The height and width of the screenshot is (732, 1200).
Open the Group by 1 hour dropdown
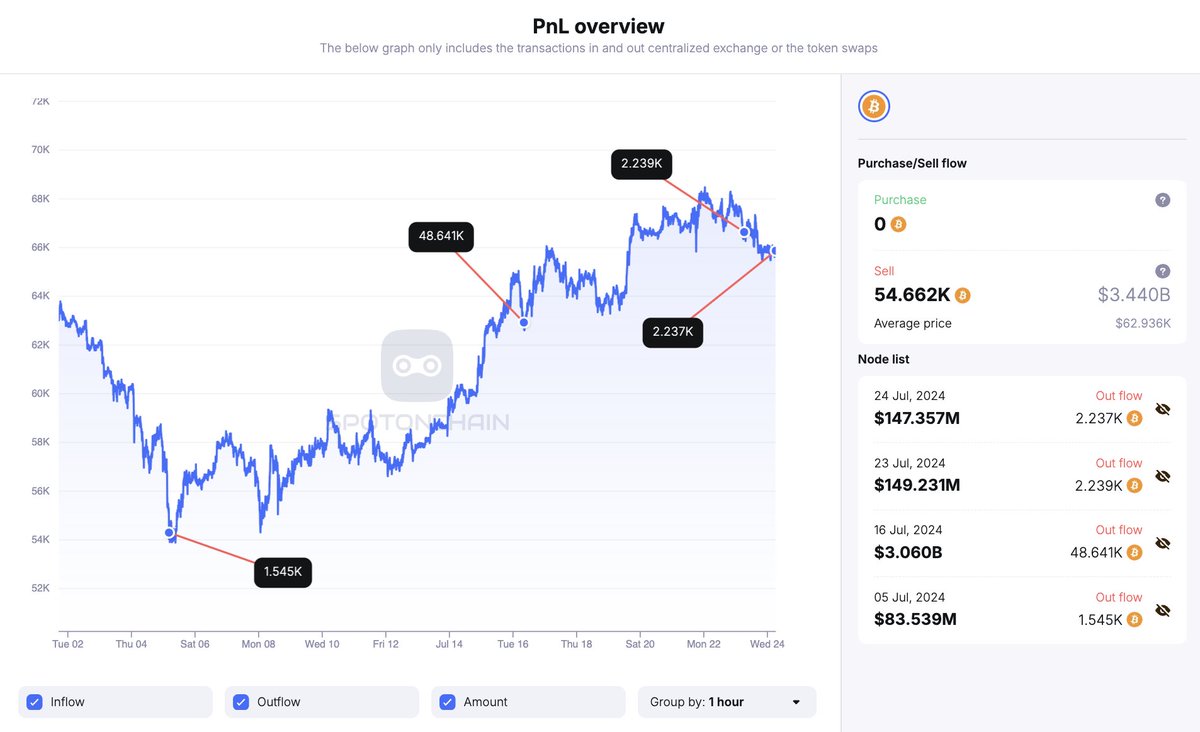727,702
